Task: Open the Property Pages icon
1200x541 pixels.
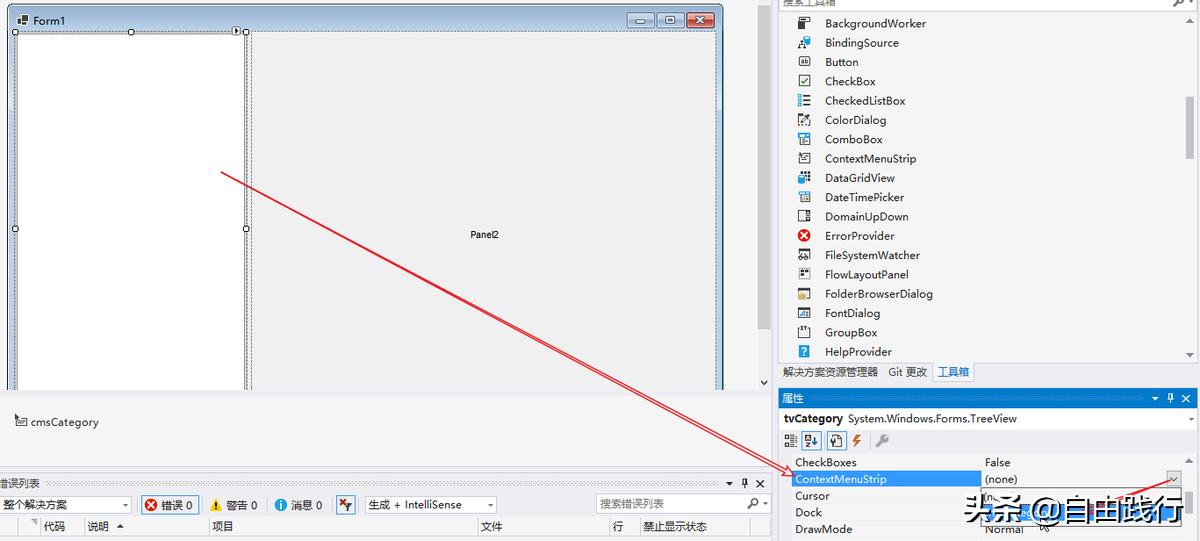Action: [x=836, y=440]
